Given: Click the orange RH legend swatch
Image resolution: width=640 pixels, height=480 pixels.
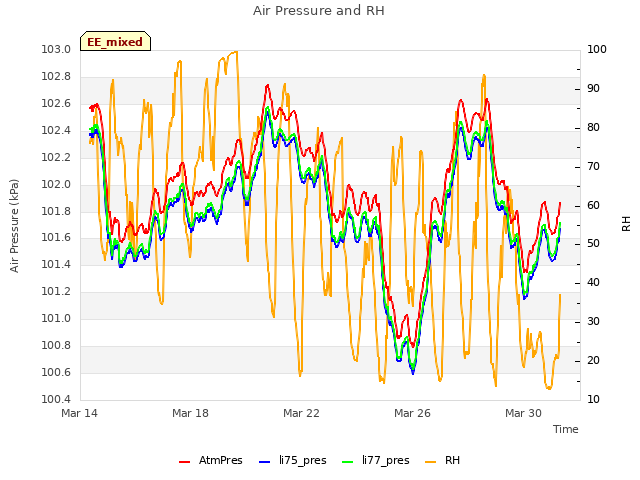Looking at the screenshot, I should click(x=431, y=462).
